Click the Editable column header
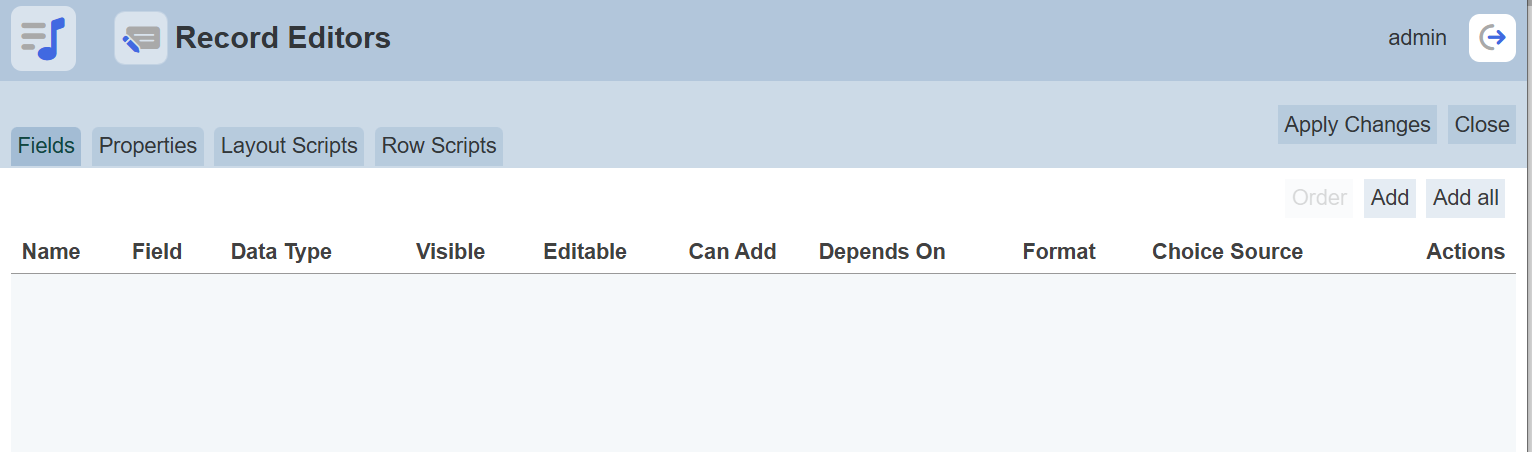The image size is (1532, 452). coord(585,252)
